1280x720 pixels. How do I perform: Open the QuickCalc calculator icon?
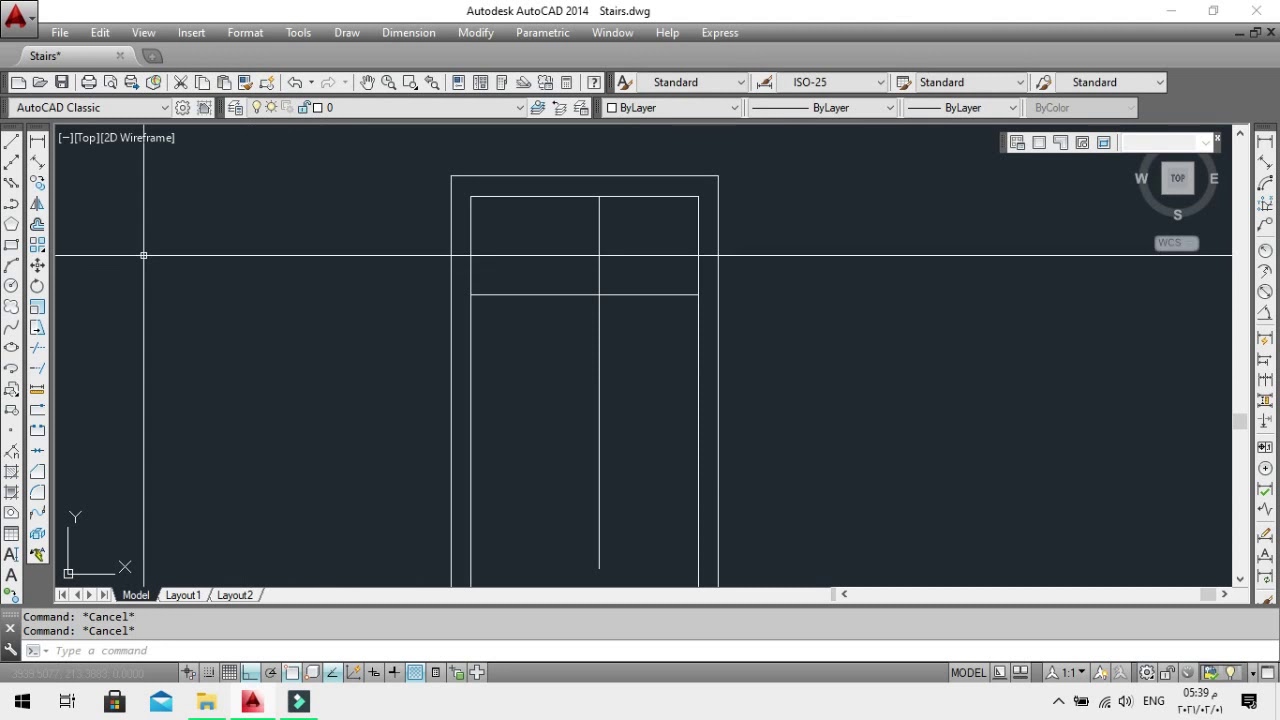567,82
